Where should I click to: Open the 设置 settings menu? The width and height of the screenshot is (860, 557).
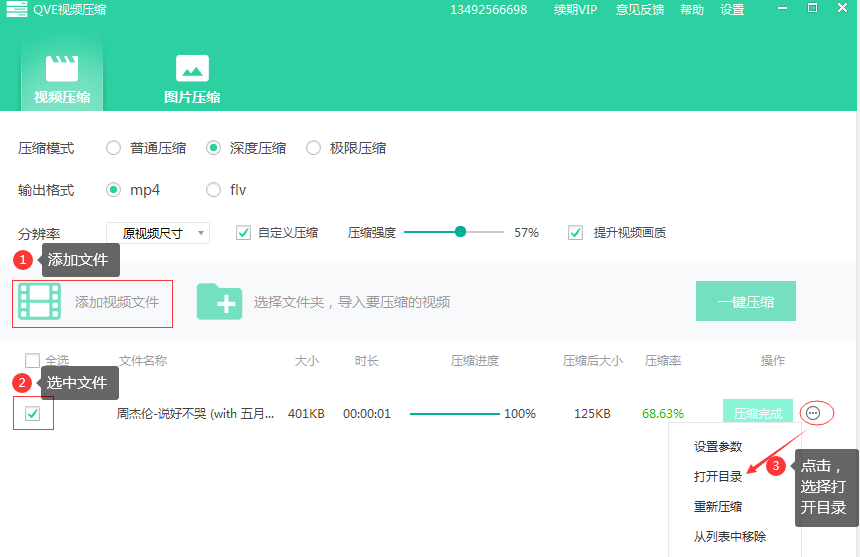(732, 10)
